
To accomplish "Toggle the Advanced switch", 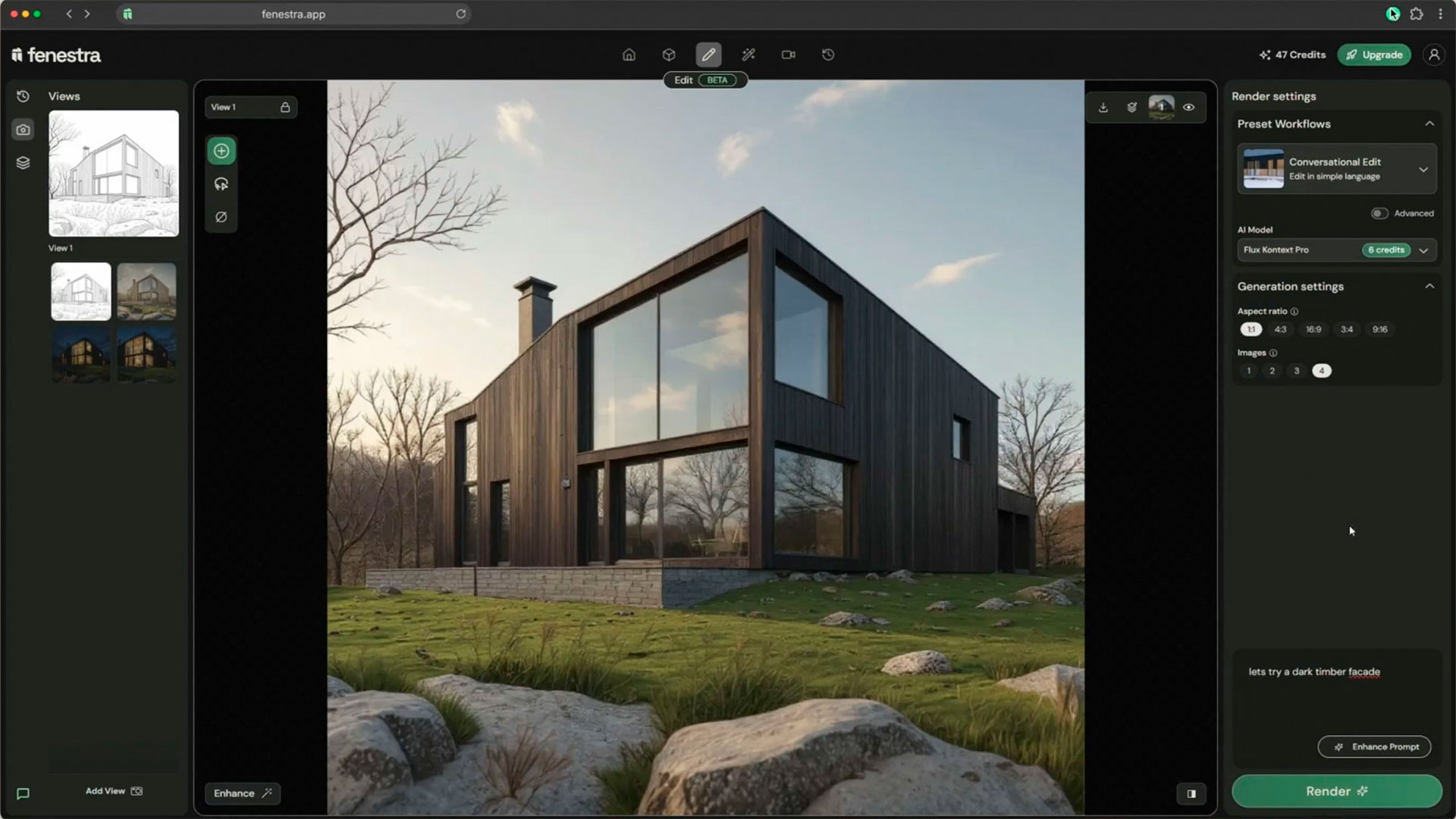I will pyautogui.click(x=1379, y=214).
